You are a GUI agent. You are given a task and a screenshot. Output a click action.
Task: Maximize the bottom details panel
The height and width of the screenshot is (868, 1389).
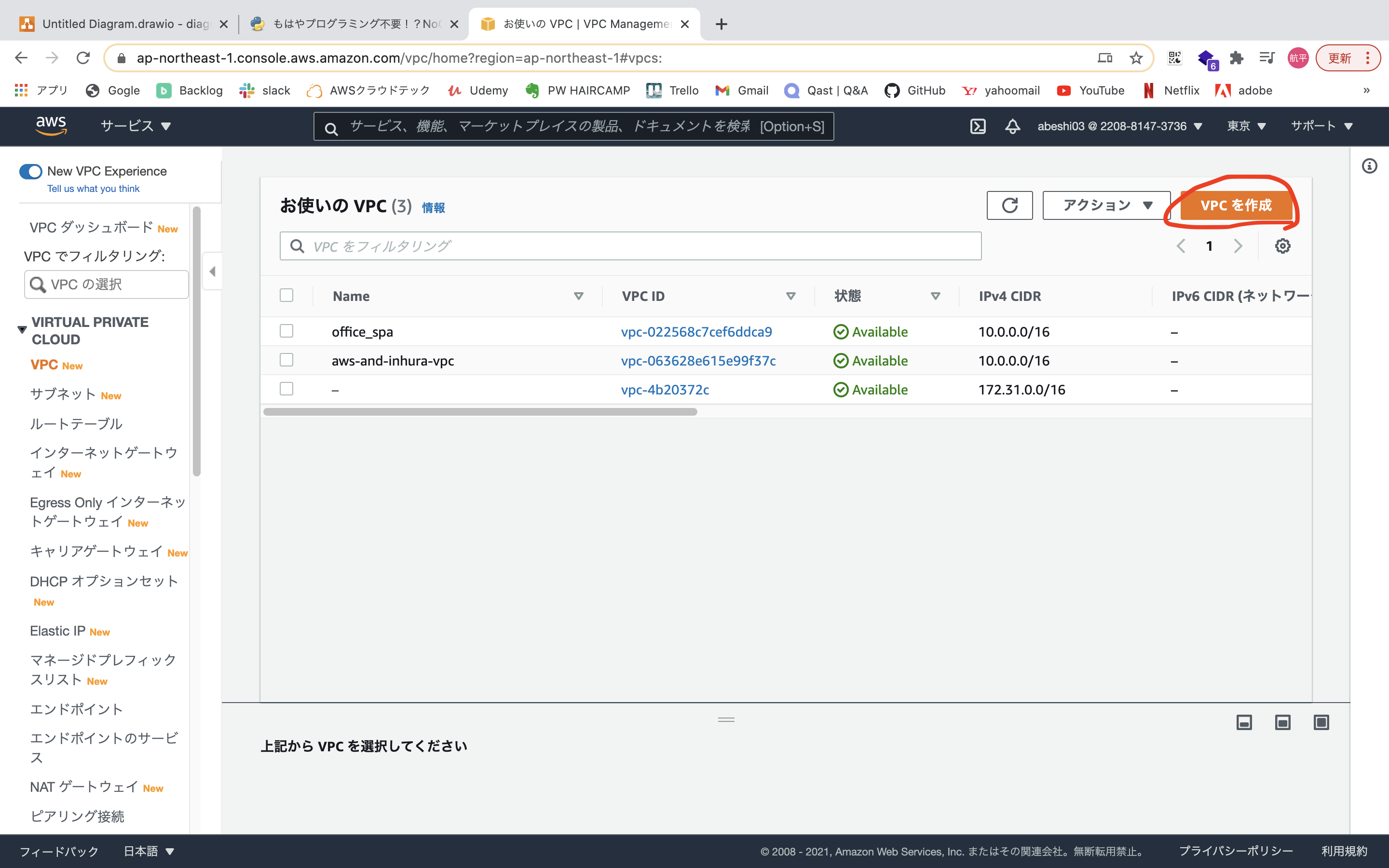[x=1321, y=722]
